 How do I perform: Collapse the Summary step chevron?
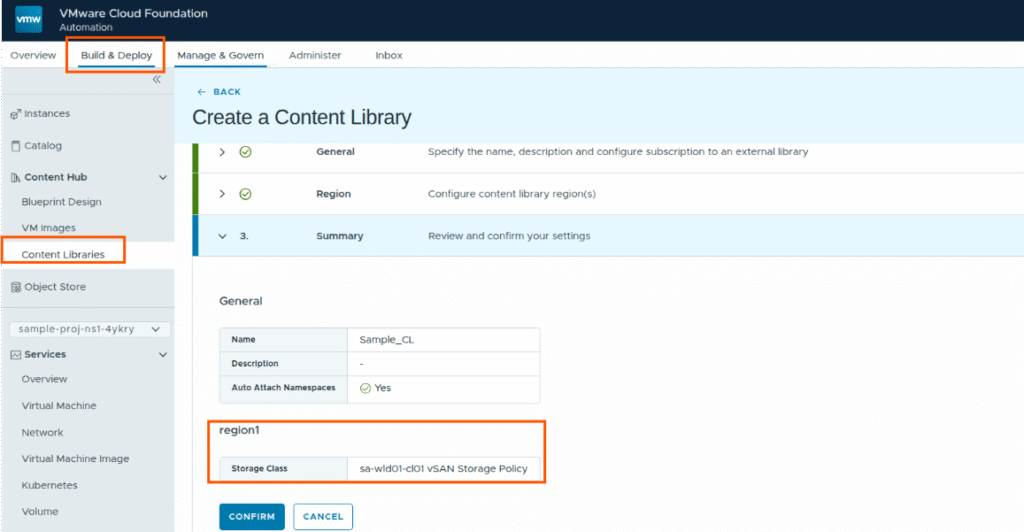[x=222, y=236]
